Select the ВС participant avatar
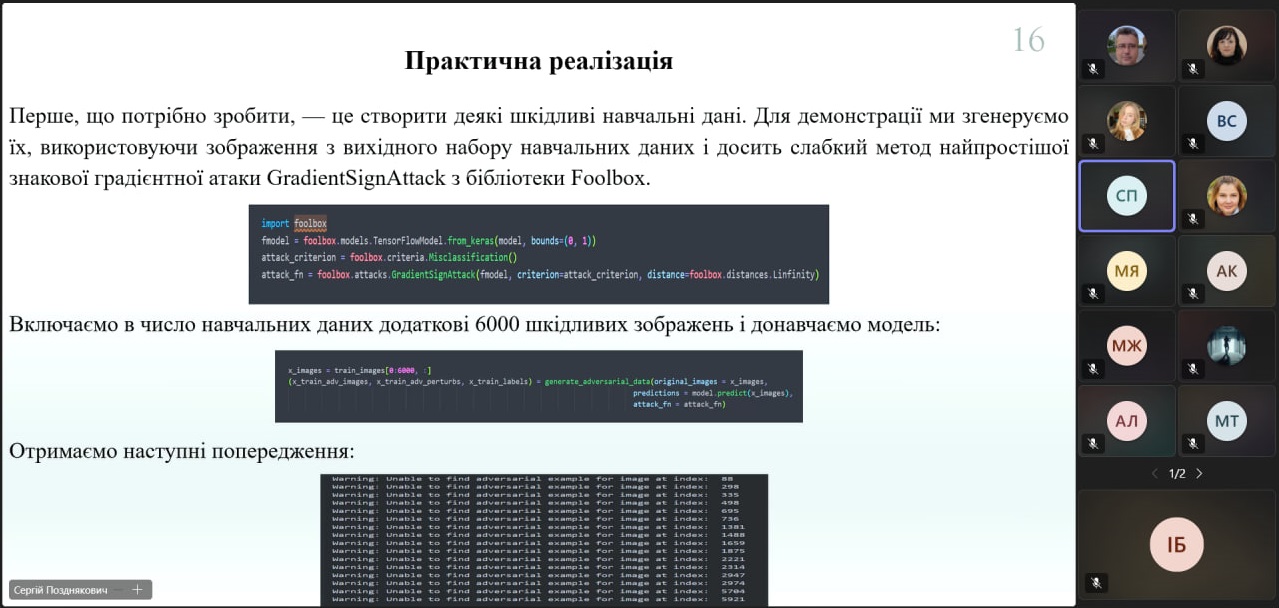The height and width of the screenshot is (608, 1279). (x=1226, y=121)
